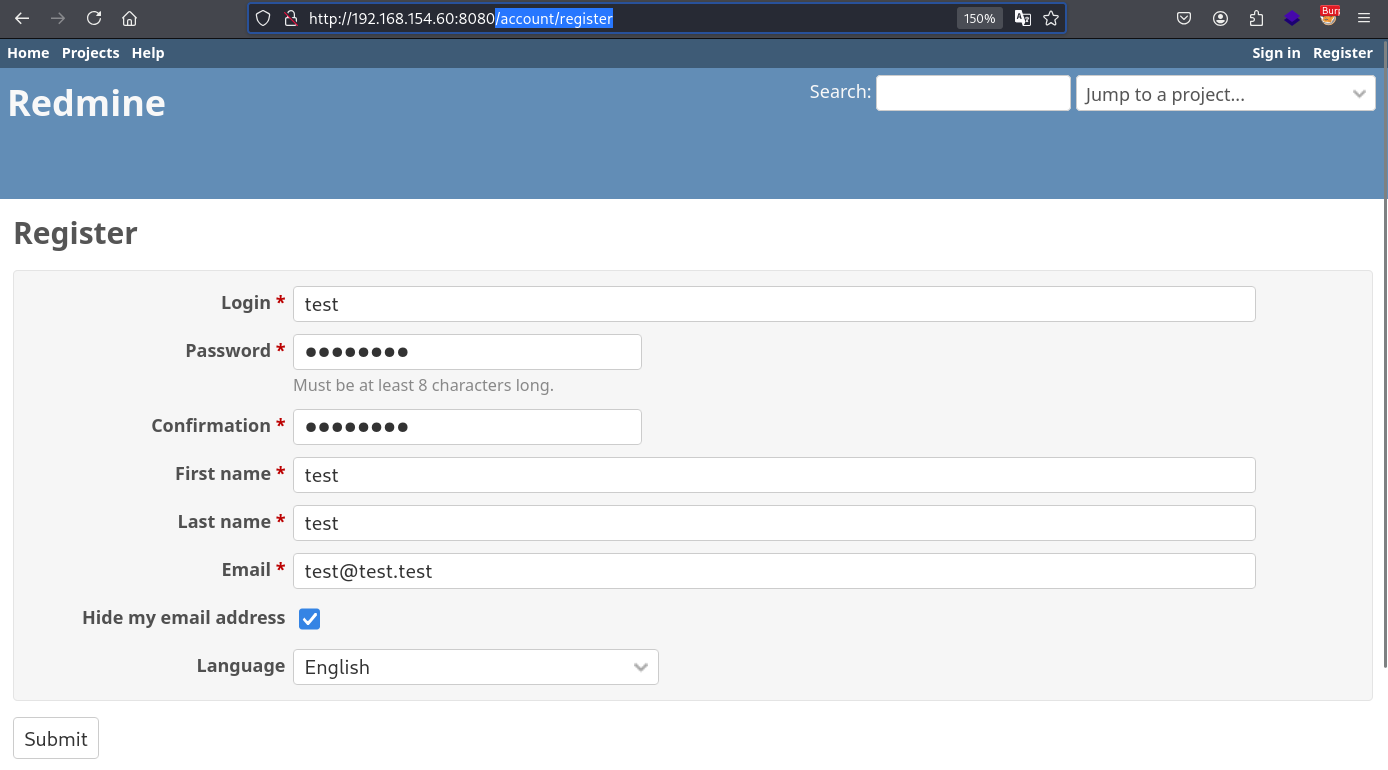Click into the First name field
Screen dimensions: 1388x770
click(x=774, y=475)
